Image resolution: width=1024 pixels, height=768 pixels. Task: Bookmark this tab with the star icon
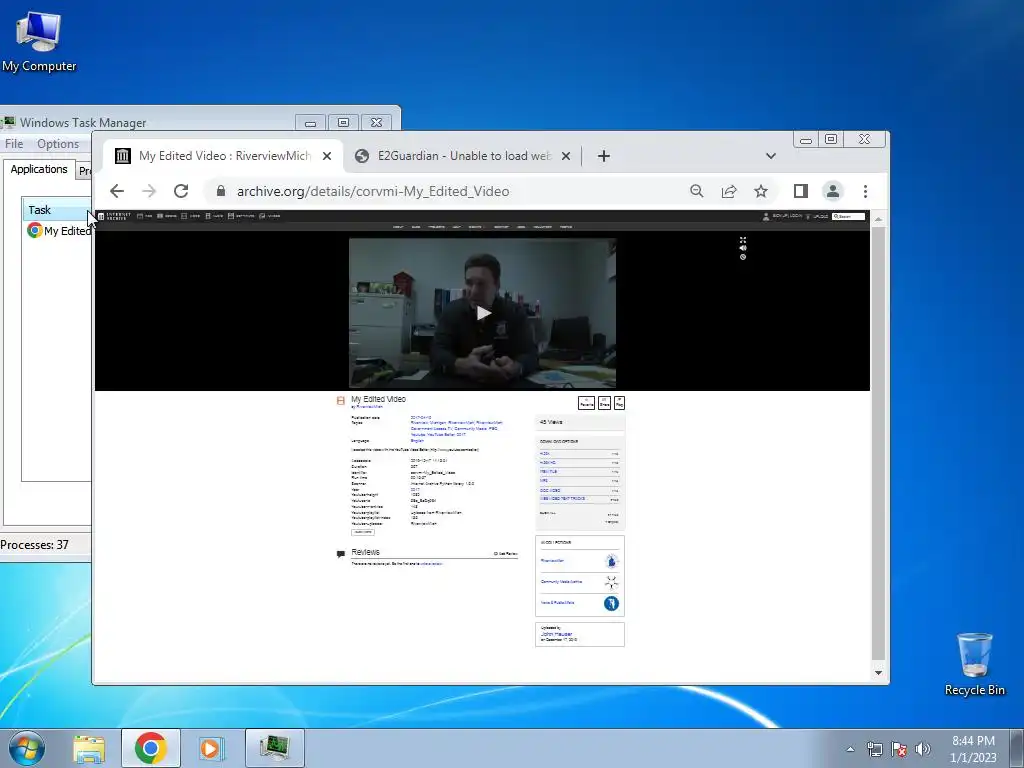click(x=761, y=191)
